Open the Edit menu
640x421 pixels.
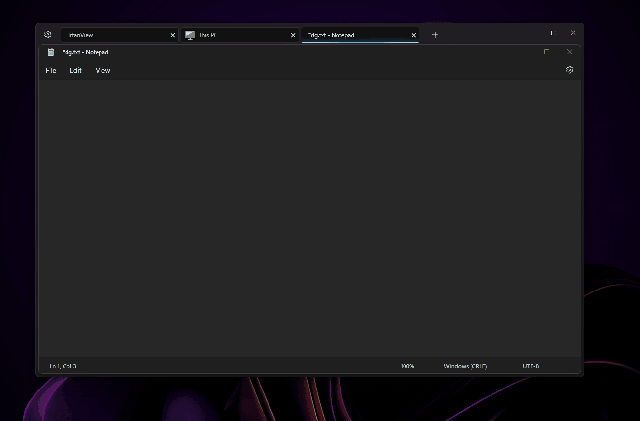pos(76,70)
